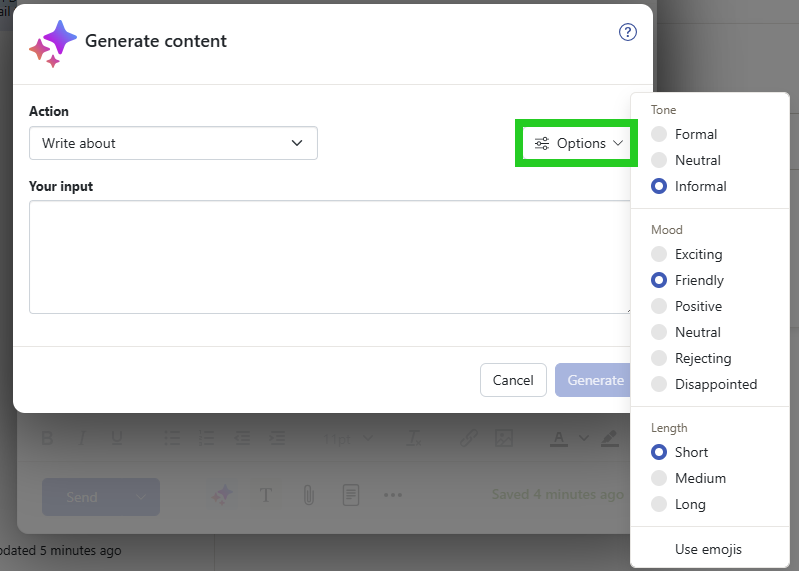Select the Formal tone radio button
The height and width of the screenshot is (571, 799).
(659, 134)
